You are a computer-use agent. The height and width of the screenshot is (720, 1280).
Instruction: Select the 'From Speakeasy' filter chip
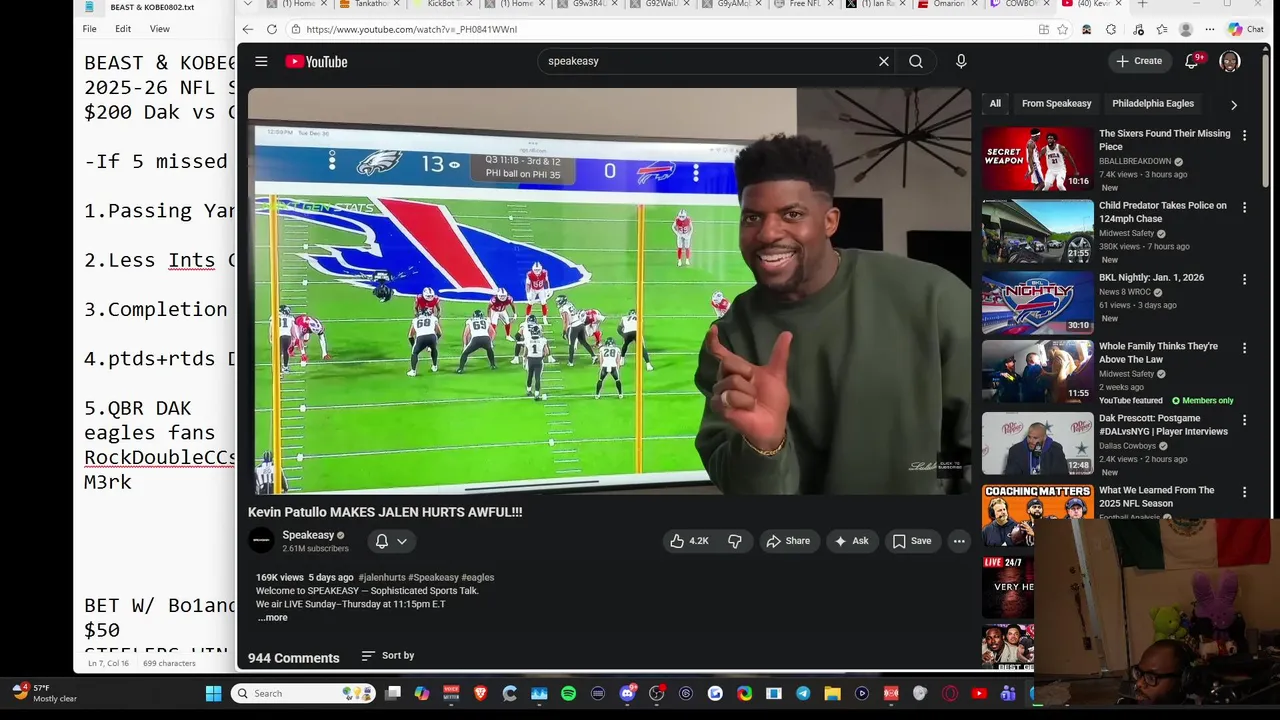1056,104
